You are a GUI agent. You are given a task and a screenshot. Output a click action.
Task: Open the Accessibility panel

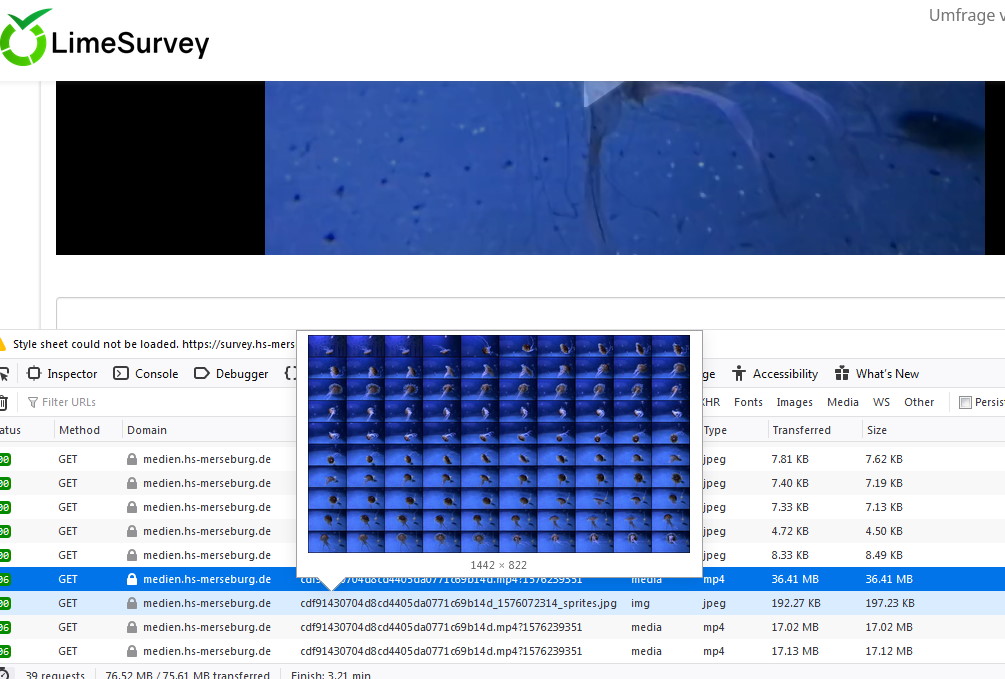[x=775, y=374]
